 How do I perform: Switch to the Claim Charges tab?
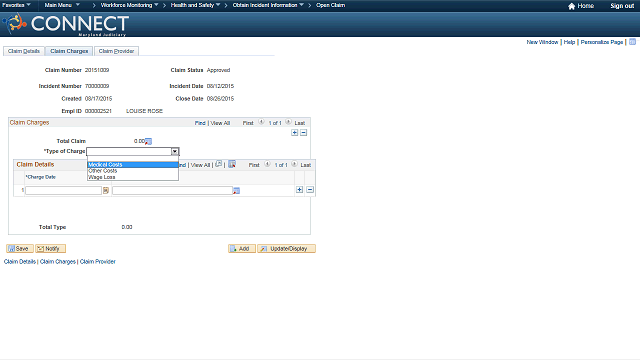tap(69, 51)
